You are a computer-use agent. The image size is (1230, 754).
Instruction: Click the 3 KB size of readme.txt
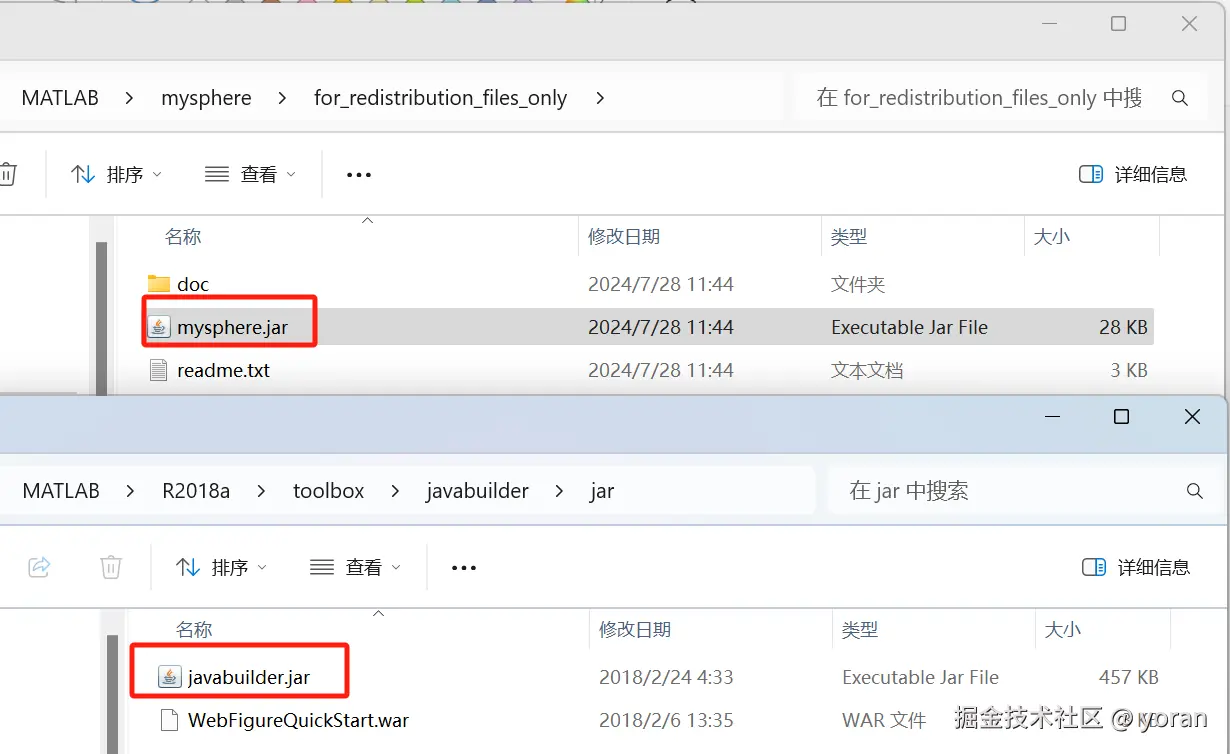pyautogui.click(x=1129, y=370)
